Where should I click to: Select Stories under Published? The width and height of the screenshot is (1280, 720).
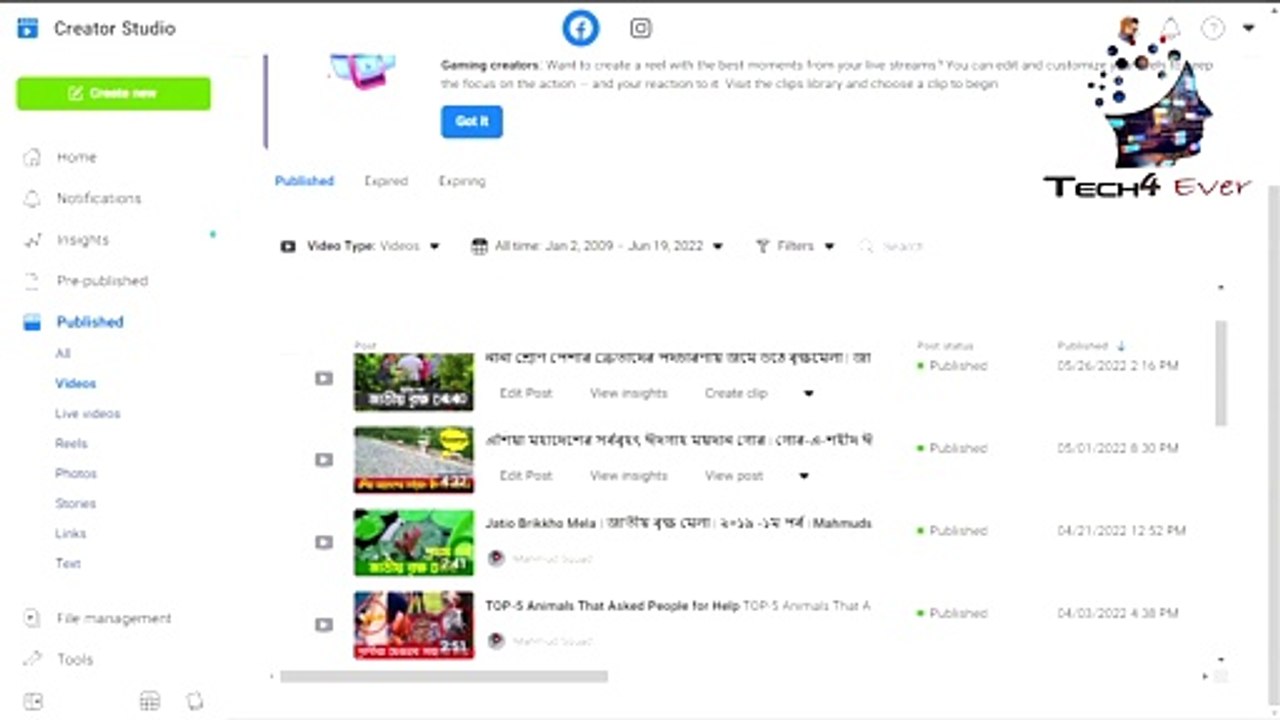coord(75,503)
